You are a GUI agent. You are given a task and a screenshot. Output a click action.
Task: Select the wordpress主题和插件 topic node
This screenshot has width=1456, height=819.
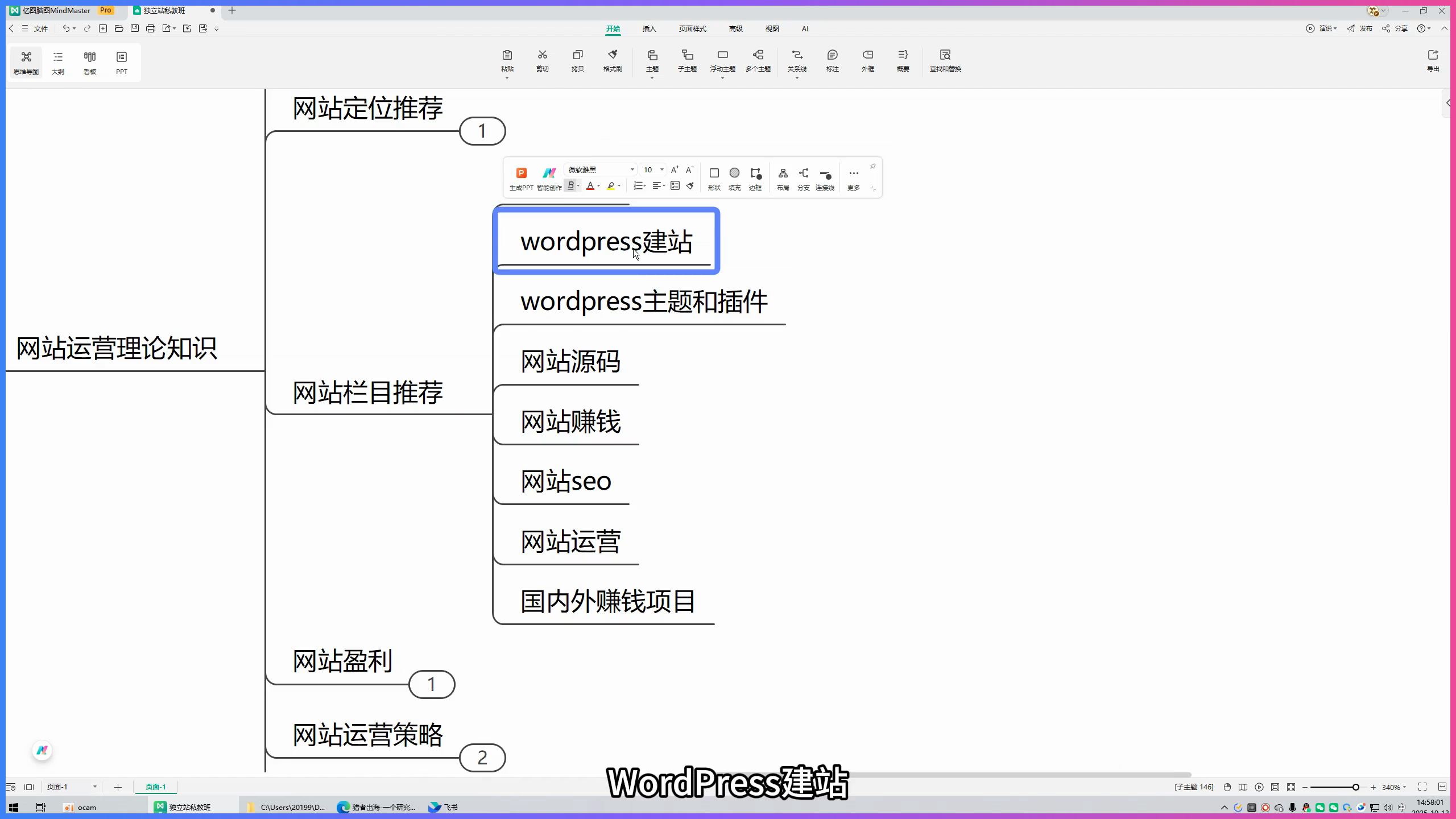point(644,301)
